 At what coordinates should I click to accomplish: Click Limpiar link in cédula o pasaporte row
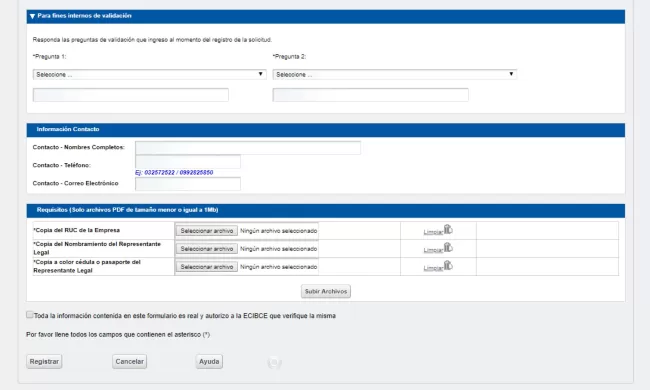click(433, 268)
